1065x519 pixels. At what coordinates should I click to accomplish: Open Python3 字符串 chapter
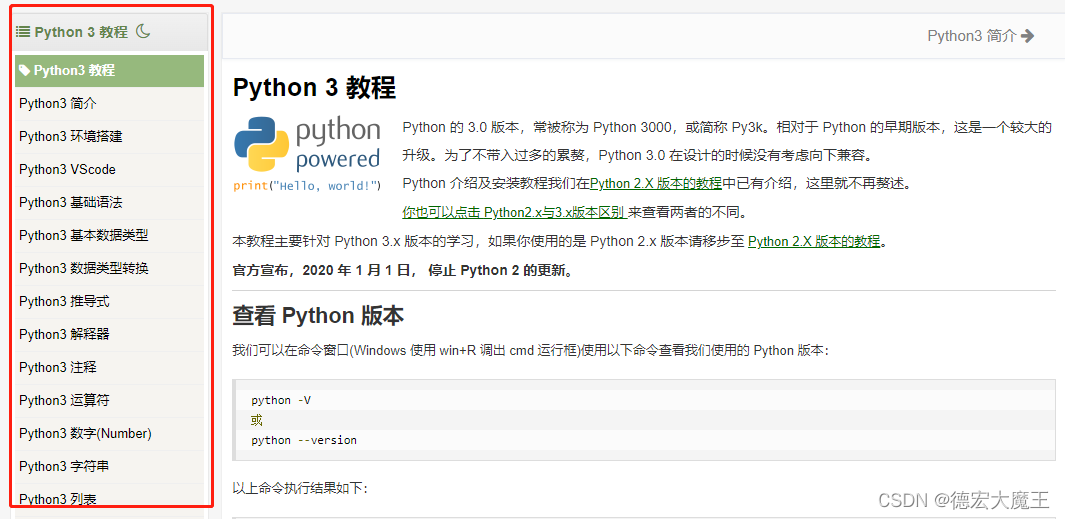click(109, 467)
